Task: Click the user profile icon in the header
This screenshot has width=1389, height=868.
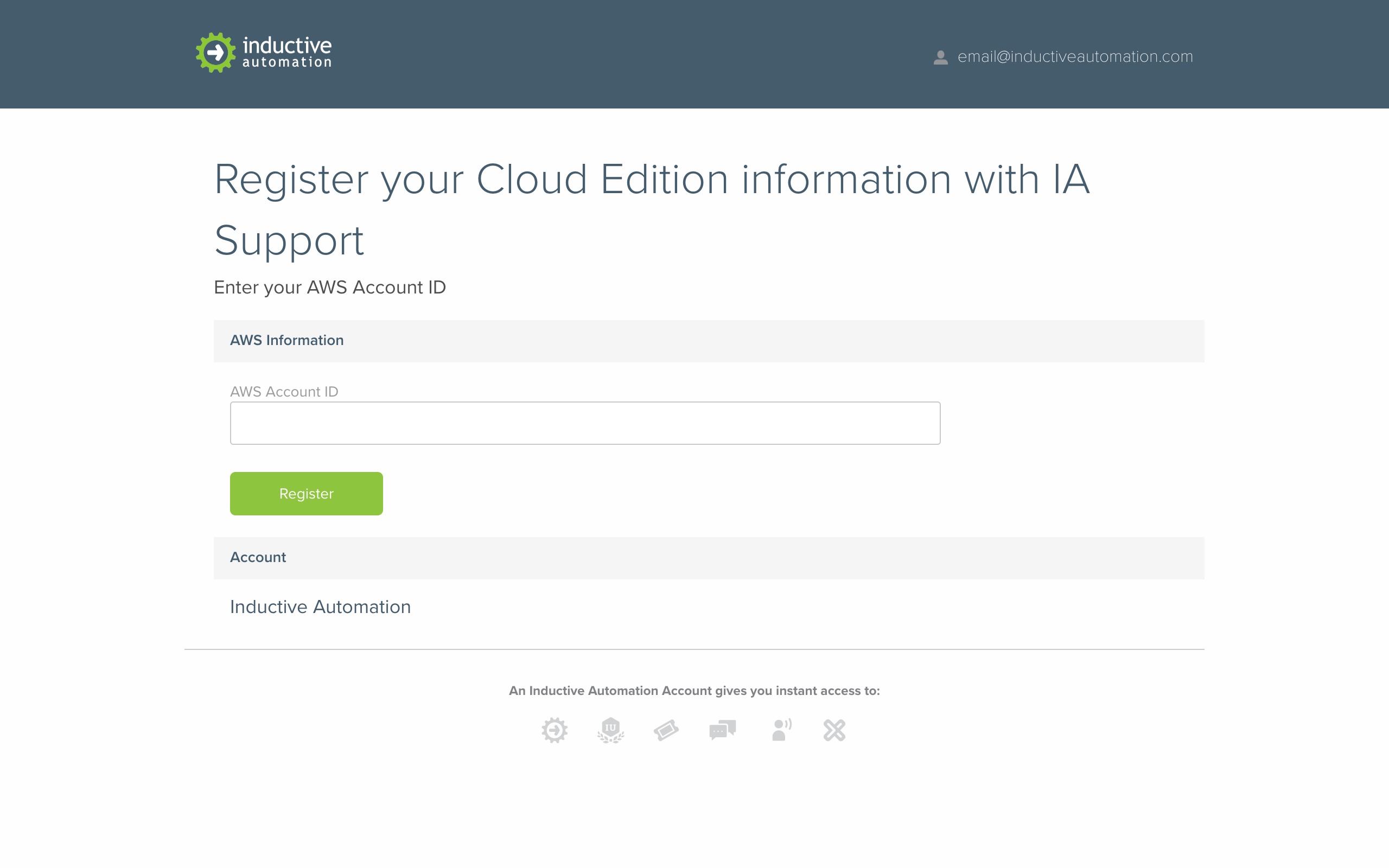Action: click(x=940, y=56)
